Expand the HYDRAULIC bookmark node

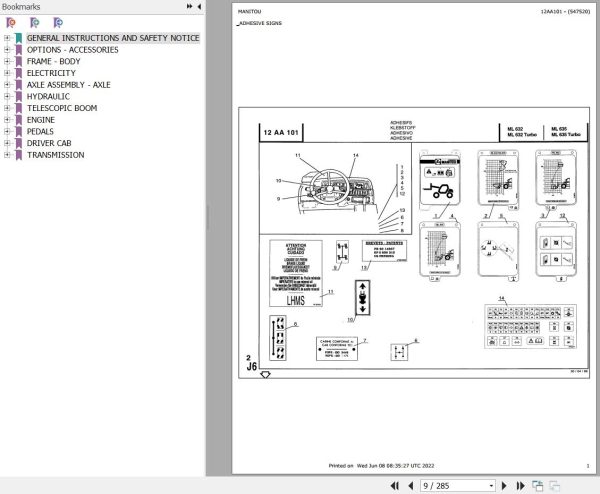pyautogui.click(x=7, y=96)
